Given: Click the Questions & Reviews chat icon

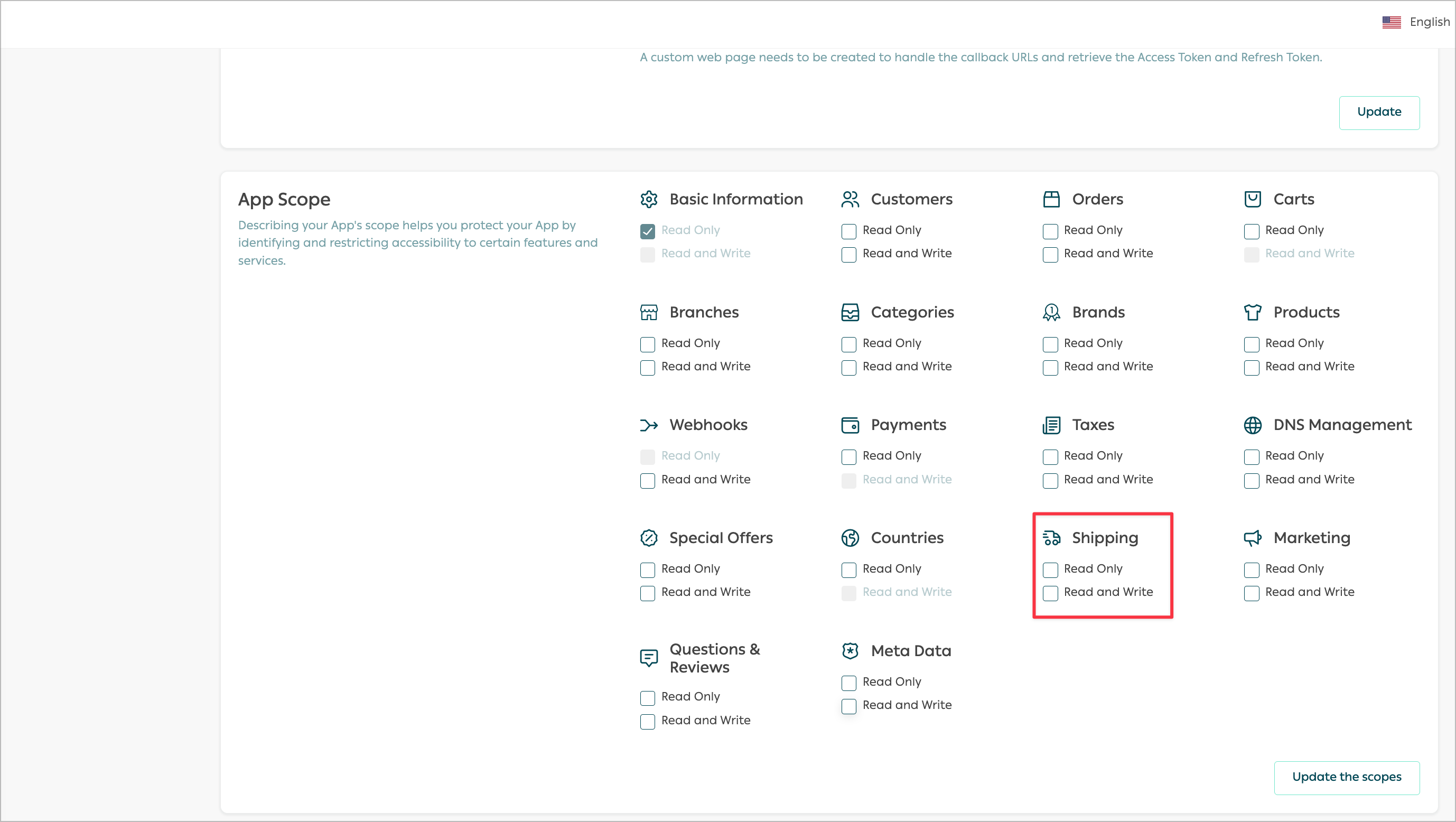Looking at the screenshot, I should [x=648, y=658].
